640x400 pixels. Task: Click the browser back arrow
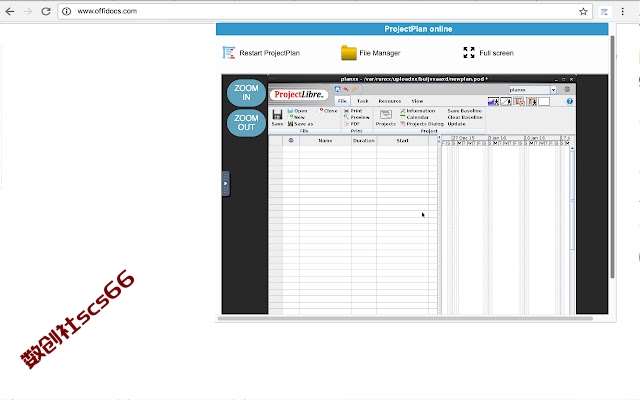[10, 11]
